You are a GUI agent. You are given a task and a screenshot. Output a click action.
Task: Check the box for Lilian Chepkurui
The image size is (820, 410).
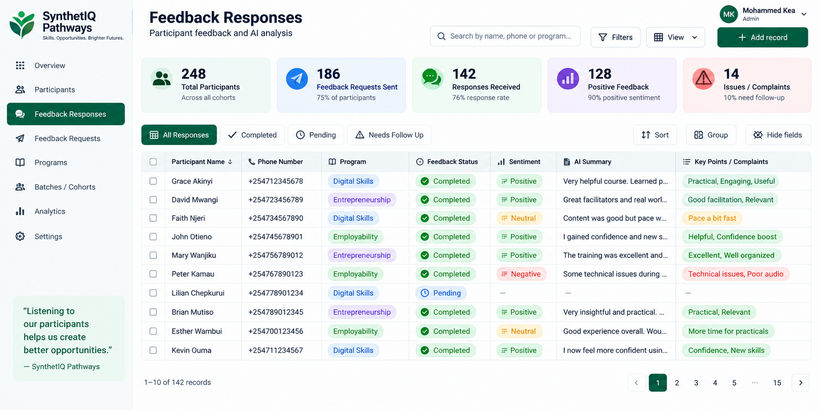point(153,293)
